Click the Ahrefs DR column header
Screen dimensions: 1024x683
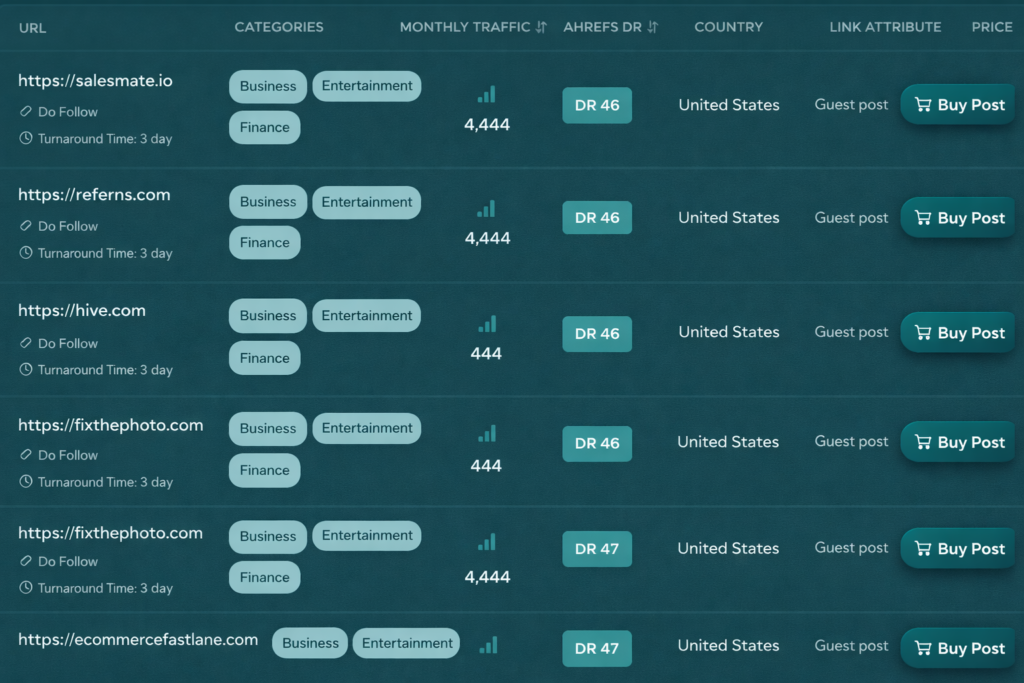pyautogui.click(x=602, y=27)
